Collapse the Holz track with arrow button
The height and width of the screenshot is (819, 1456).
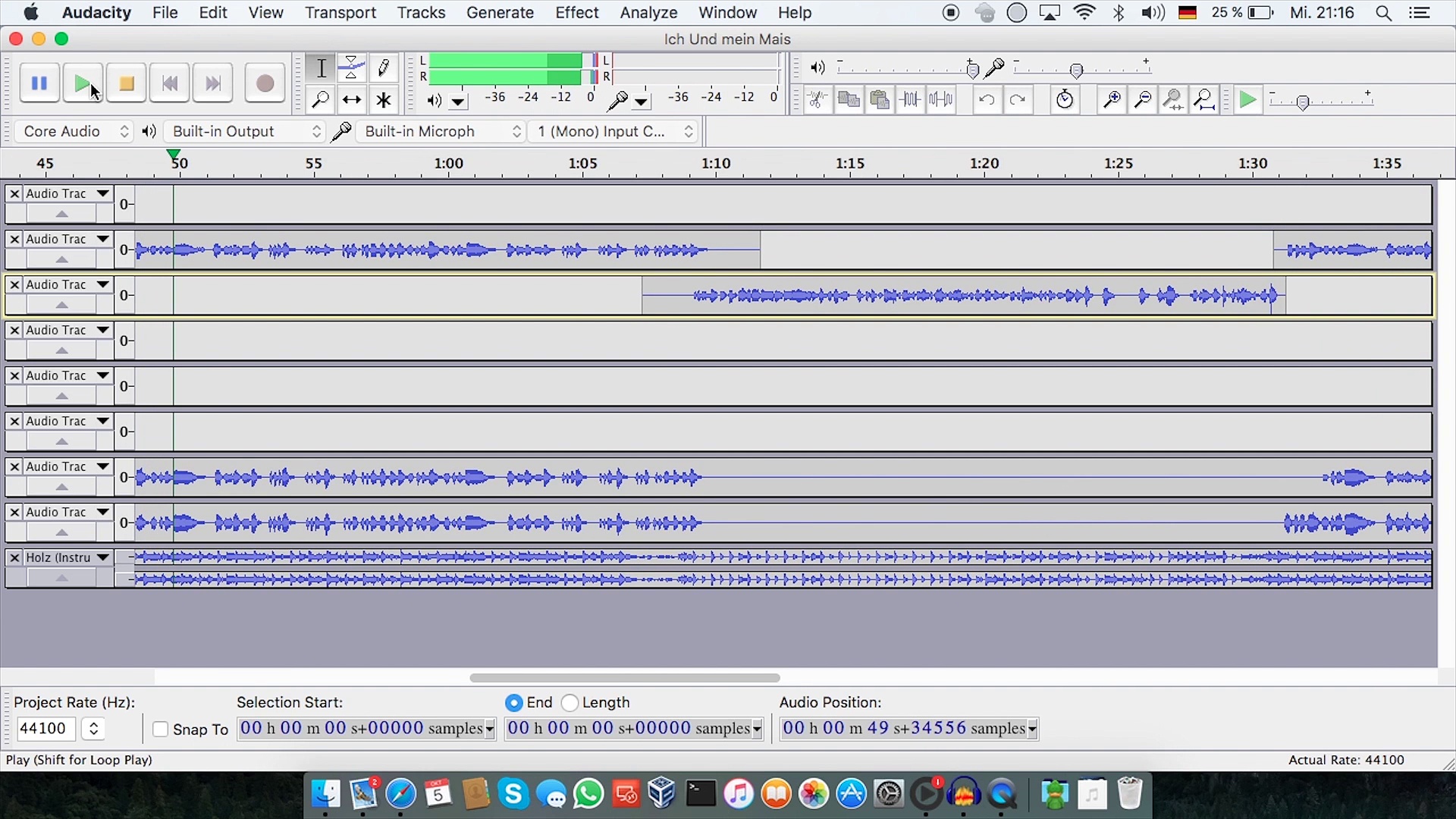[x=62, y=578]
